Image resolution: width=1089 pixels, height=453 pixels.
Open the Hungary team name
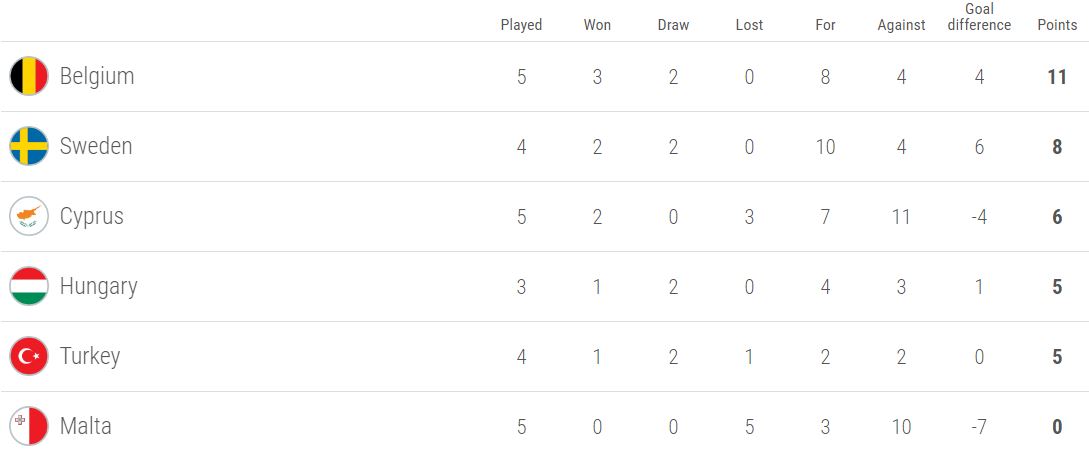[99, 287]
